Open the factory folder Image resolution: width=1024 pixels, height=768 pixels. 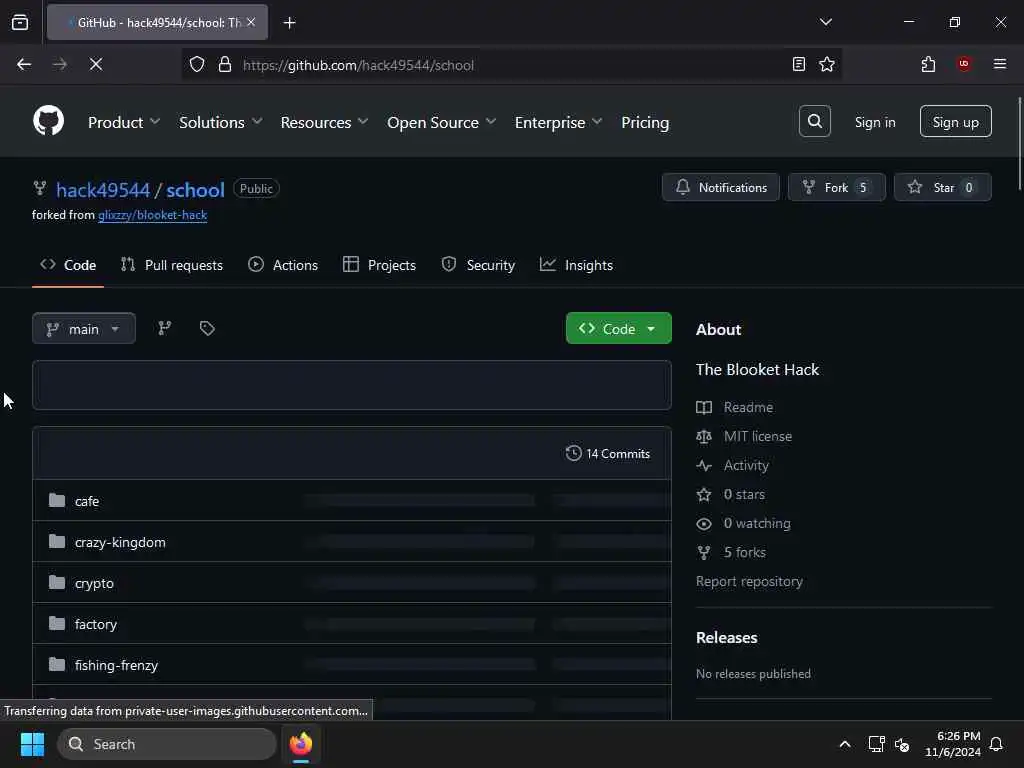(x=96, y=624)
